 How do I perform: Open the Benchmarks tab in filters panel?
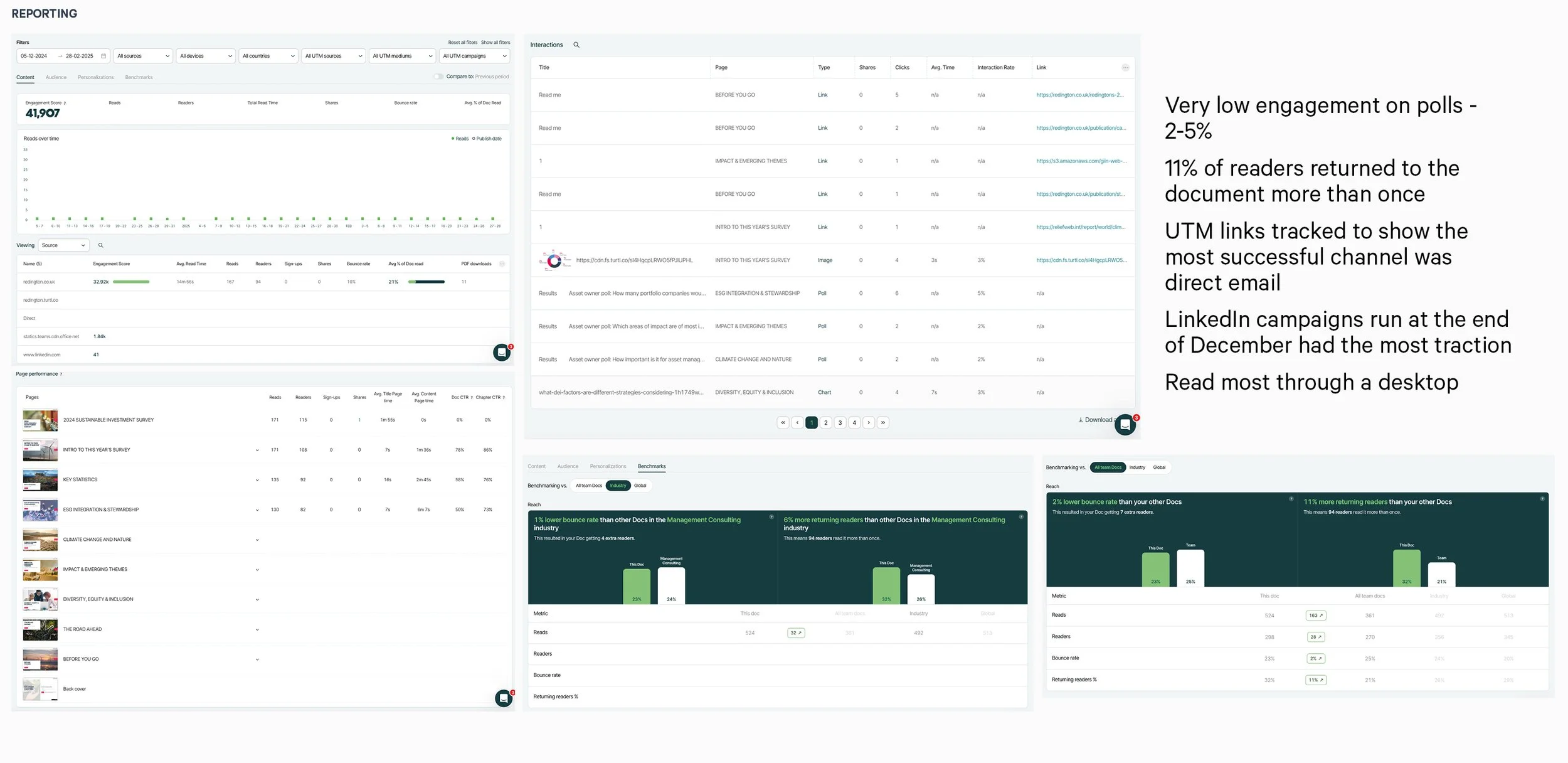pyautogui.click(x=139, y=77)
